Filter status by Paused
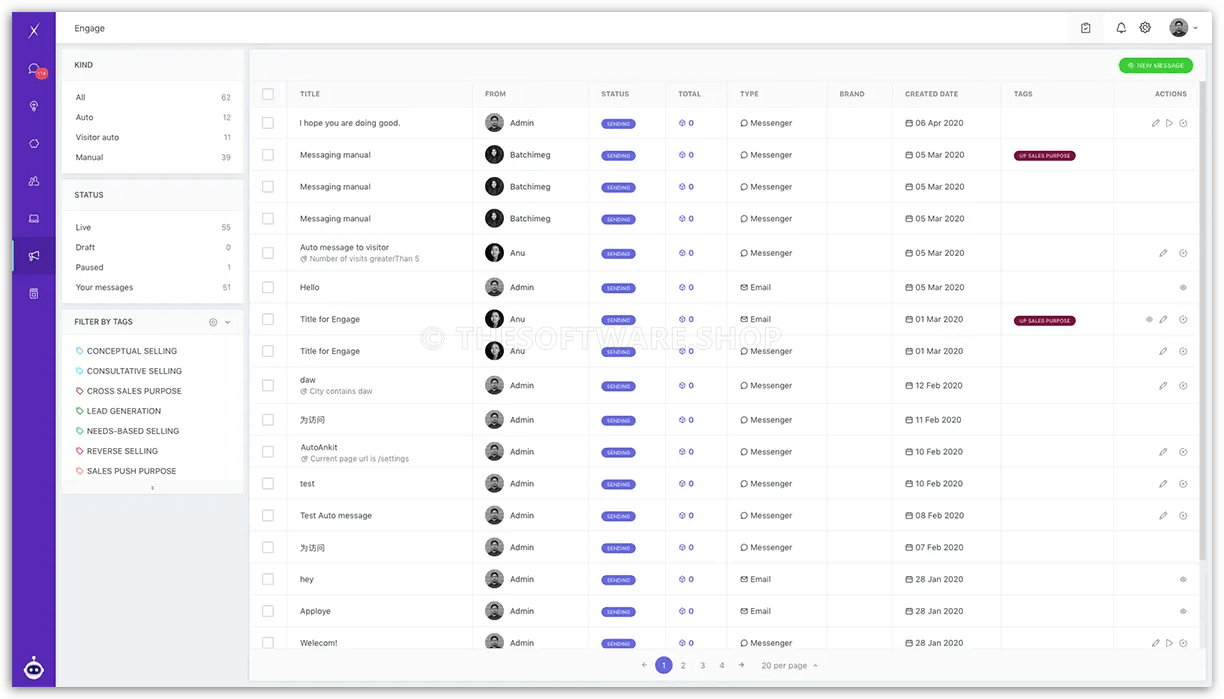The image size is (1224, 699). [153, 267]
